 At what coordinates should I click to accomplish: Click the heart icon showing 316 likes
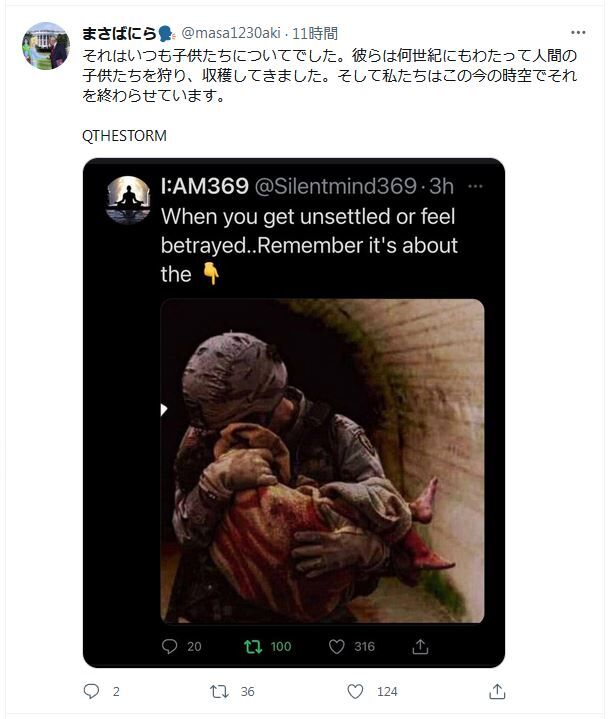tap(337, 647)
